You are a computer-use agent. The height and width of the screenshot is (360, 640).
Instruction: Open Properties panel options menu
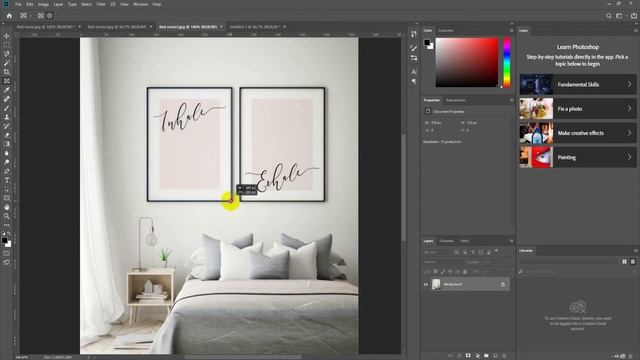tap(511, 100)
